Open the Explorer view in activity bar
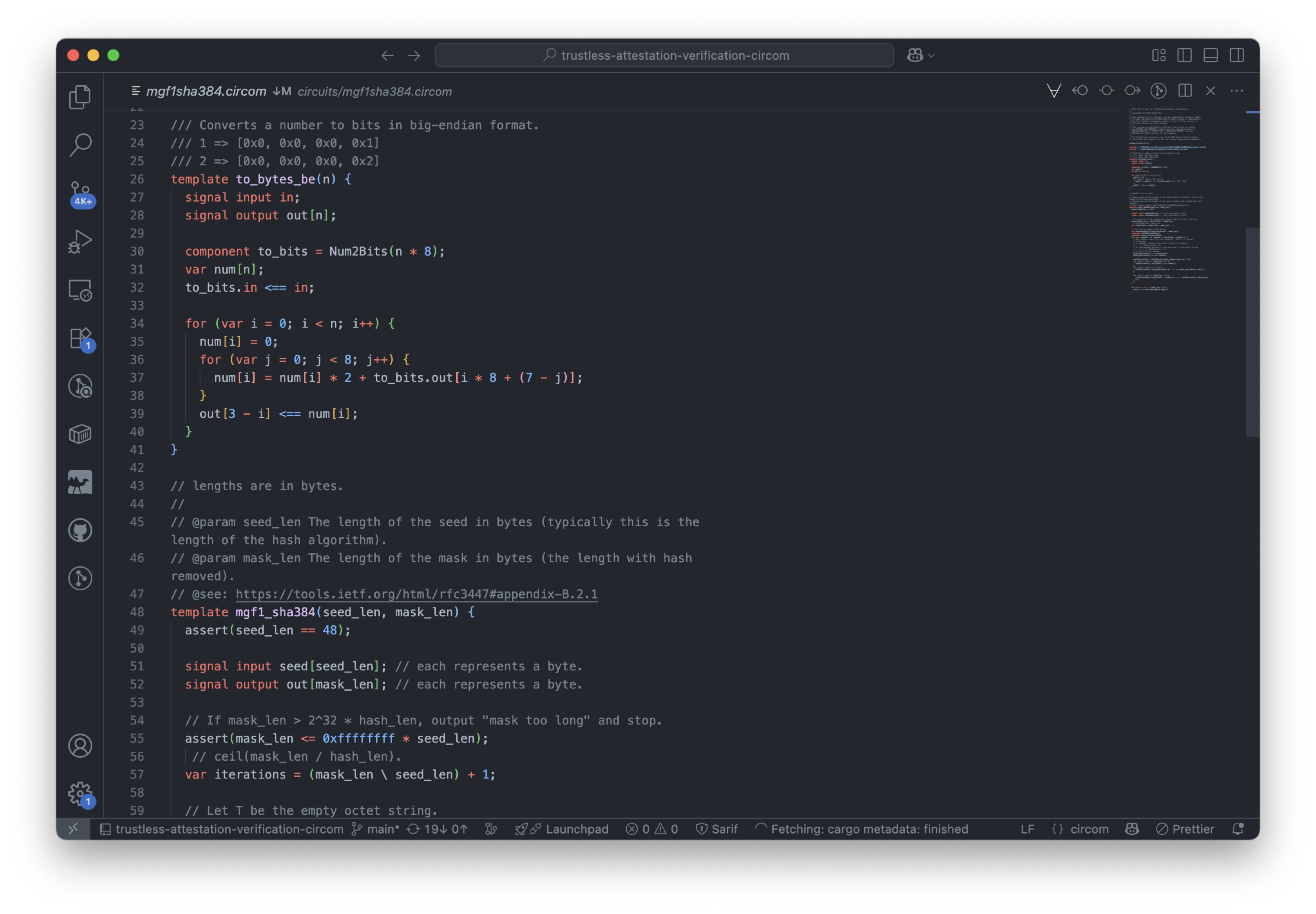 click(80, 97)
